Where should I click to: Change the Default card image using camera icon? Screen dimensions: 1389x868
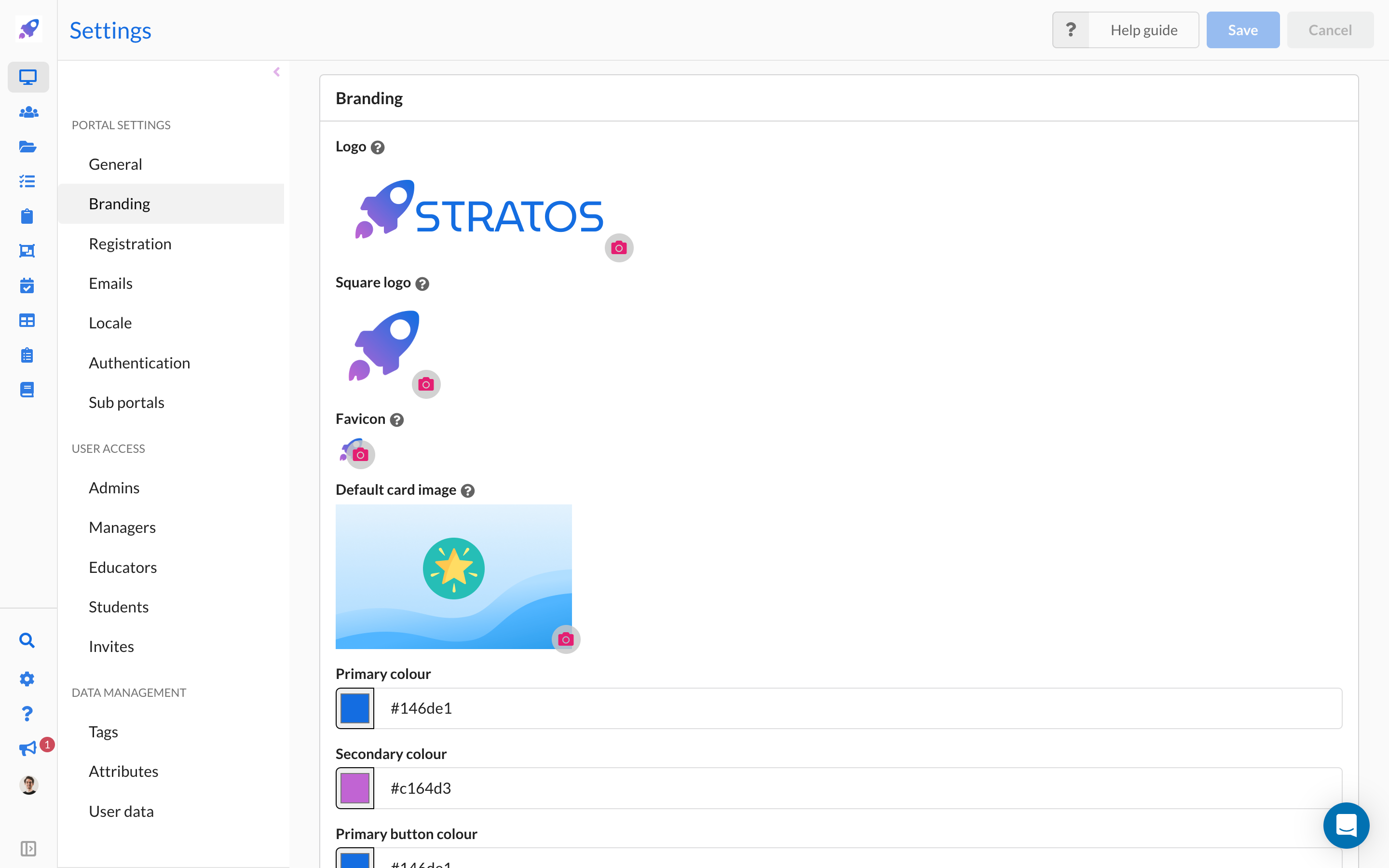click(566, 639)
